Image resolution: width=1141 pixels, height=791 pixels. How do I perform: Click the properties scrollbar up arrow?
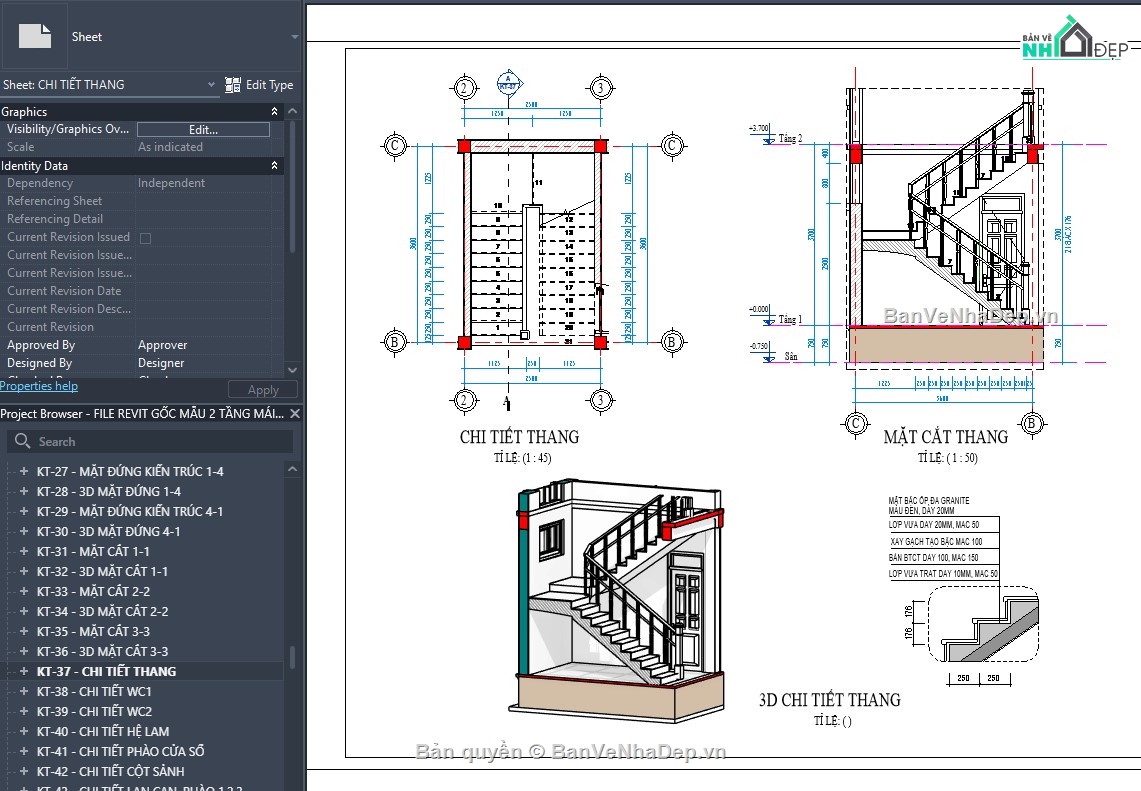point(293,111)
